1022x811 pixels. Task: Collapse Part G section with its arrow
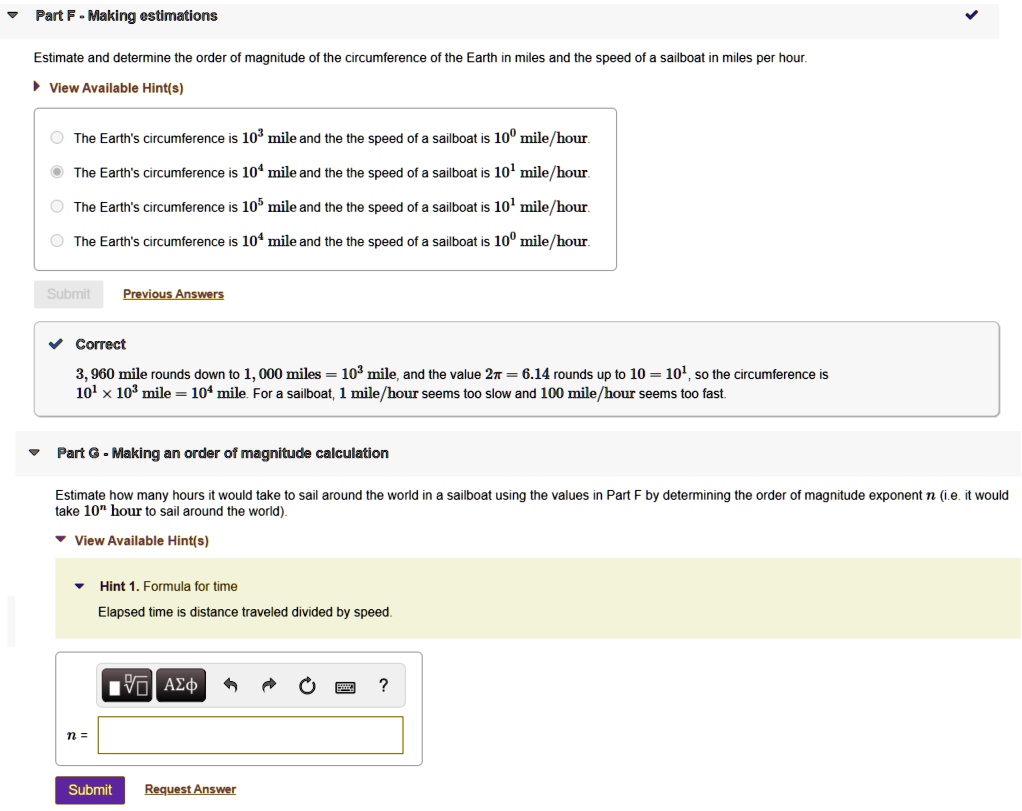[x=34, y=453]
